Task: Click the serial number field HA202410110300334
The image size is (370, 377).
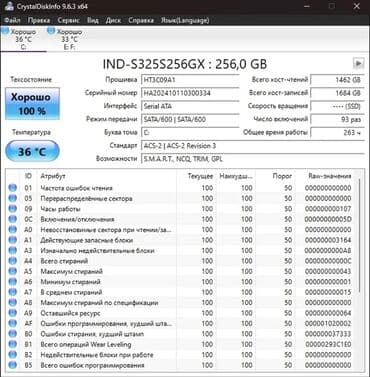Action: 190,93
